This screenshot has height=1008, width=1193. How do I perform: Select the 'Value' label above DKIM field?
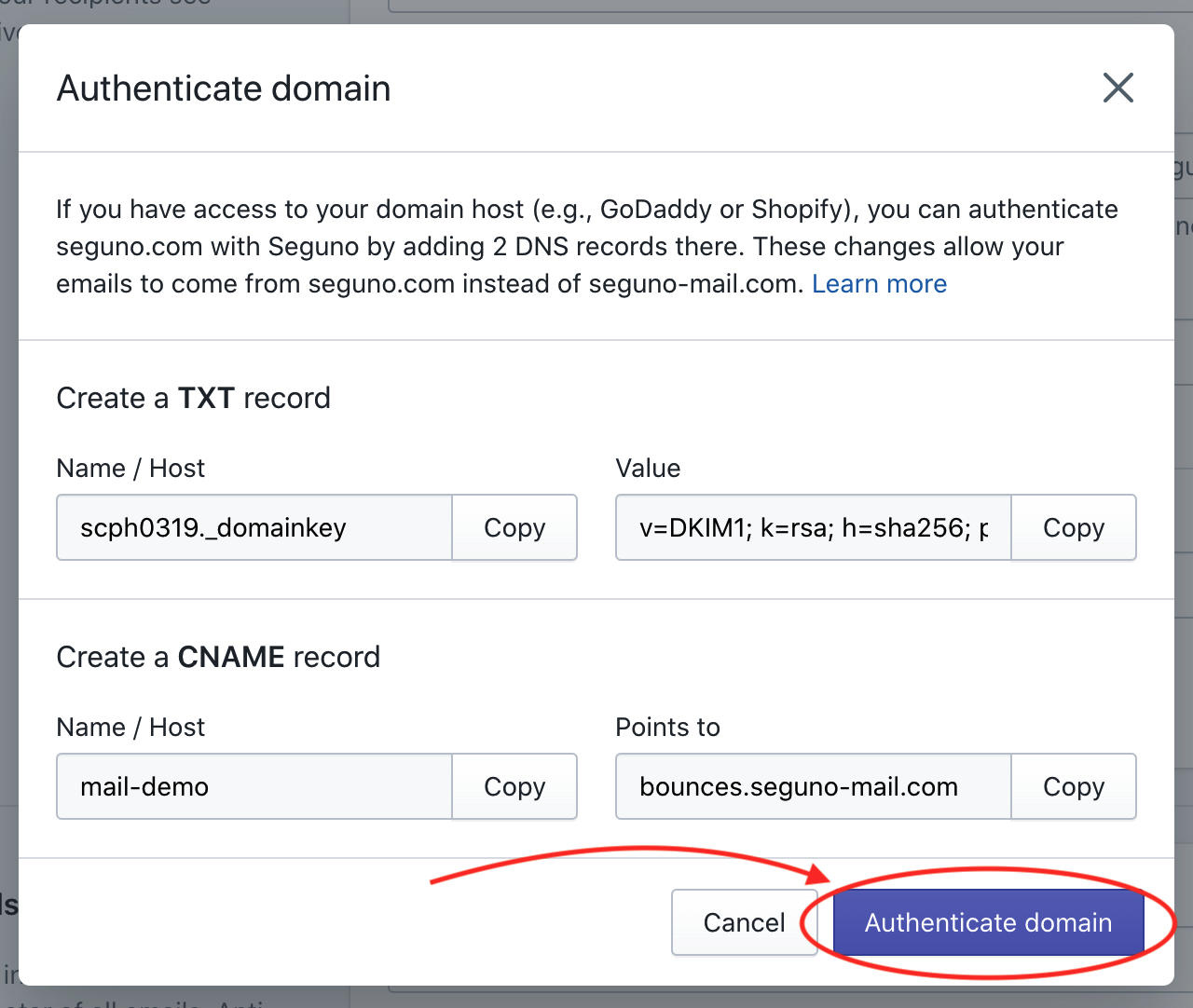[648, 468]
